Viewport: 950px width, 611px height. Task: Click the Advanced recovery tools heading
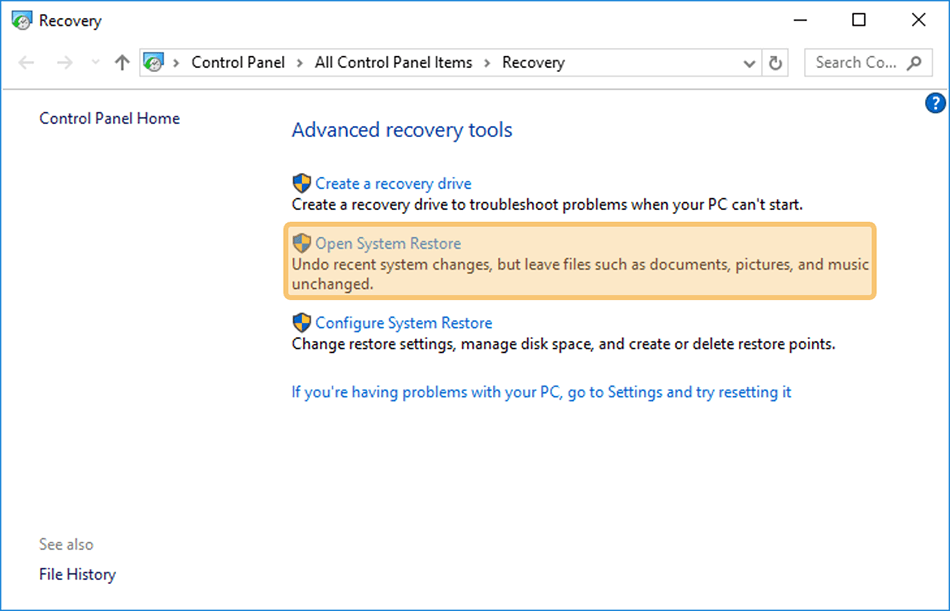coord(402,130)
